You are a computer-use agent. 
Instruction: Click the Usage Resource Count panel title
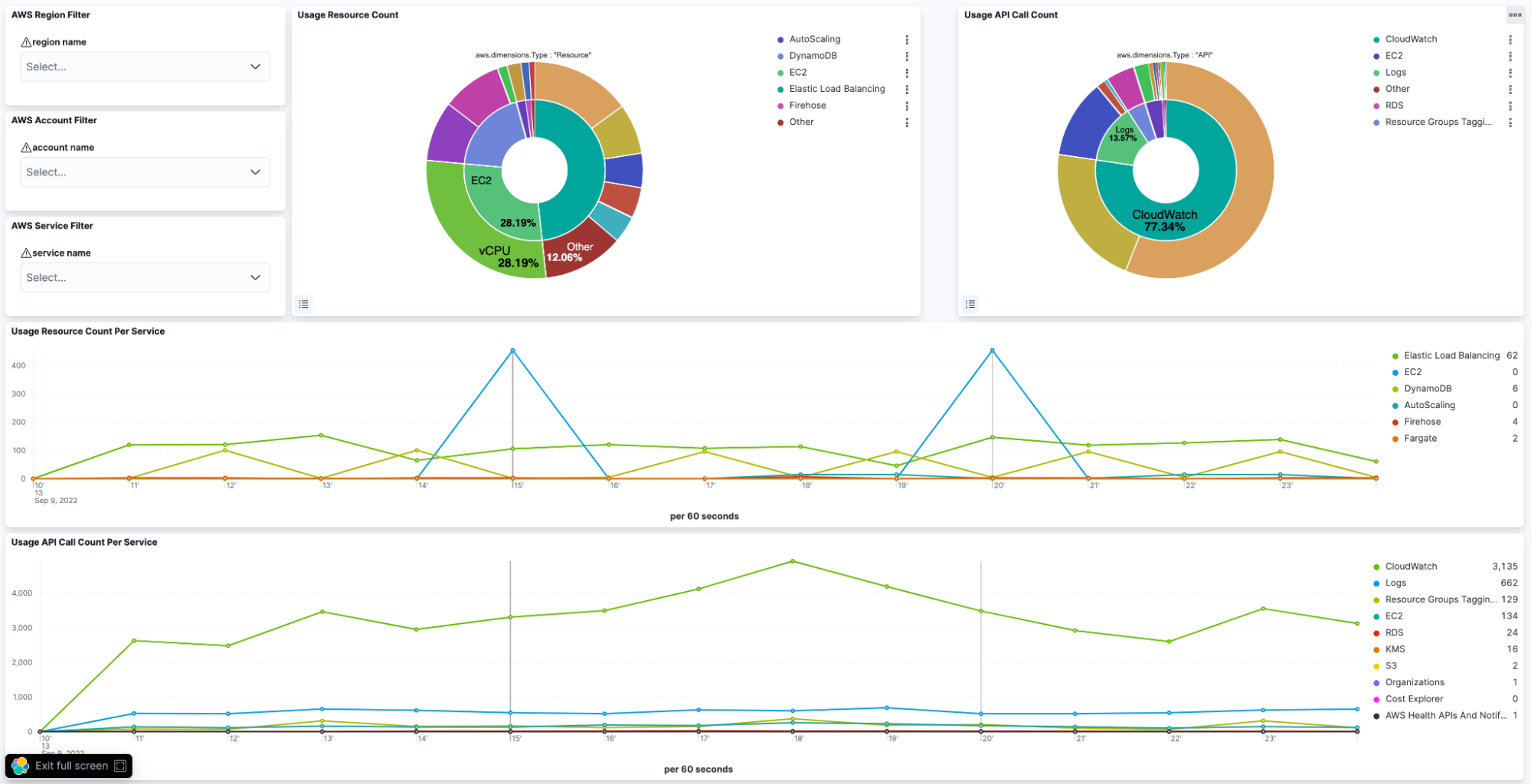pos(348,15)
